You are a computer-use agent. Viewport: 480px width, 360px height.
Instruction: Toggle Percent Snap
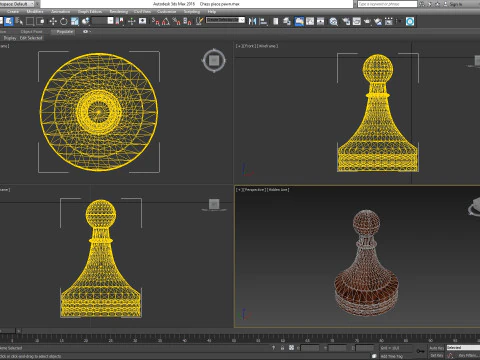(177, 21)
